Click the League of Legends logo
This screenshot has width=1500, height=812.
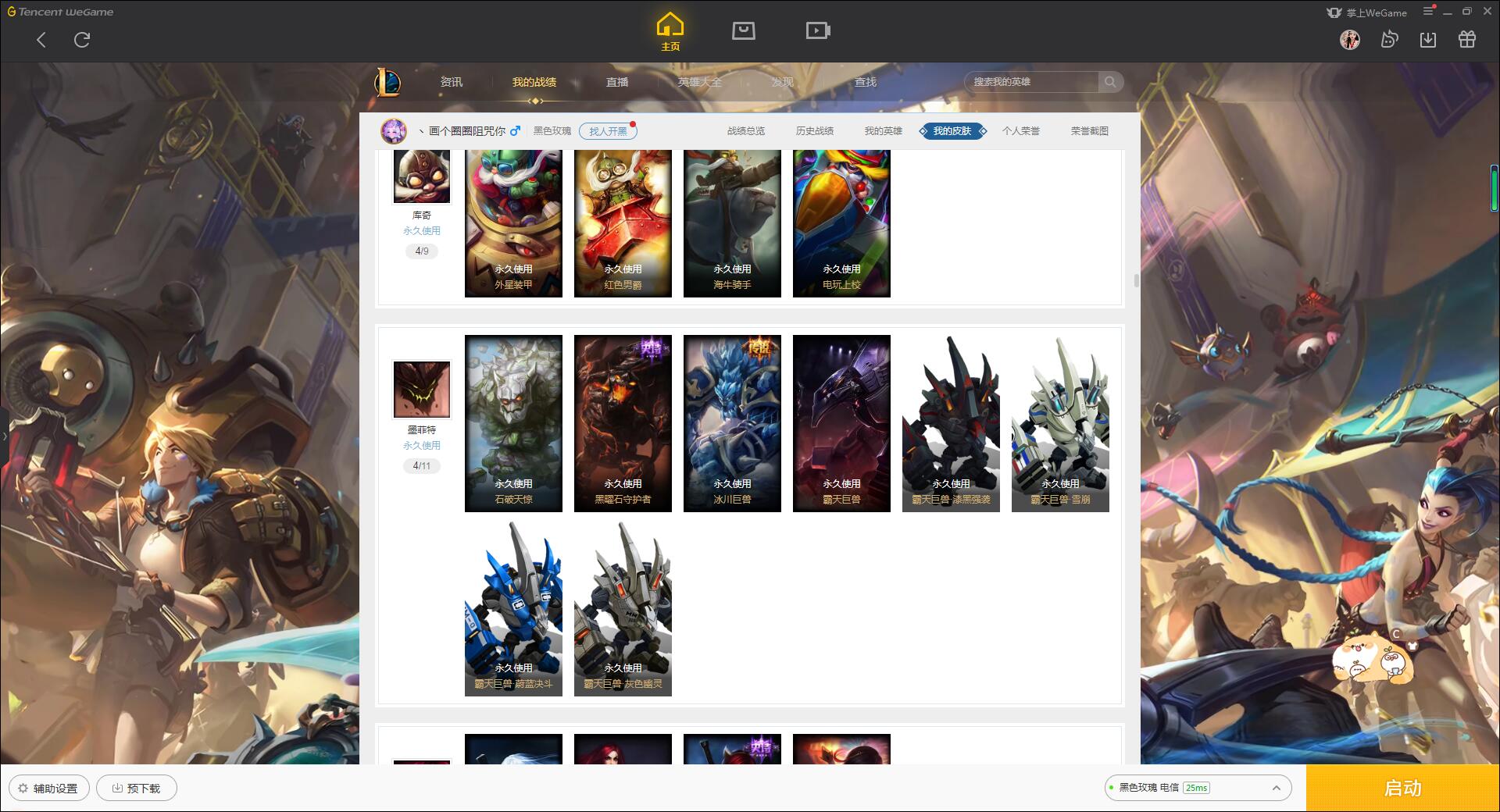coord(387,82)
